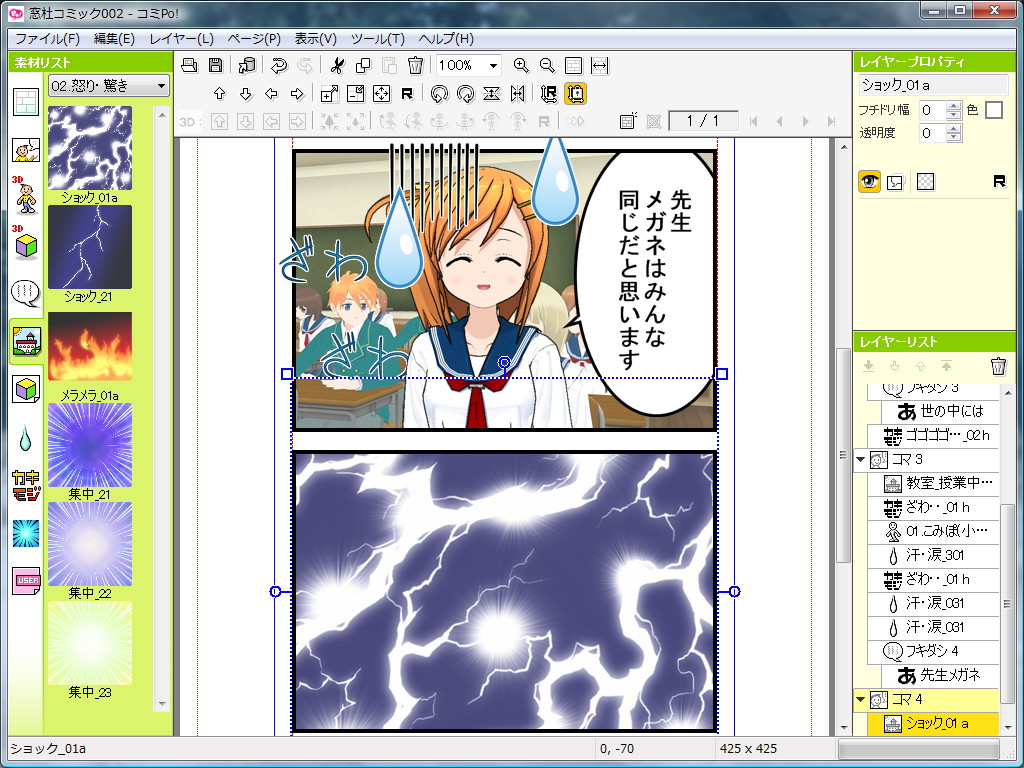The width and height of the screenshot is (1024, 768).
Task: Open the カキモジ sound-effect text category
Action: (26, 486)
